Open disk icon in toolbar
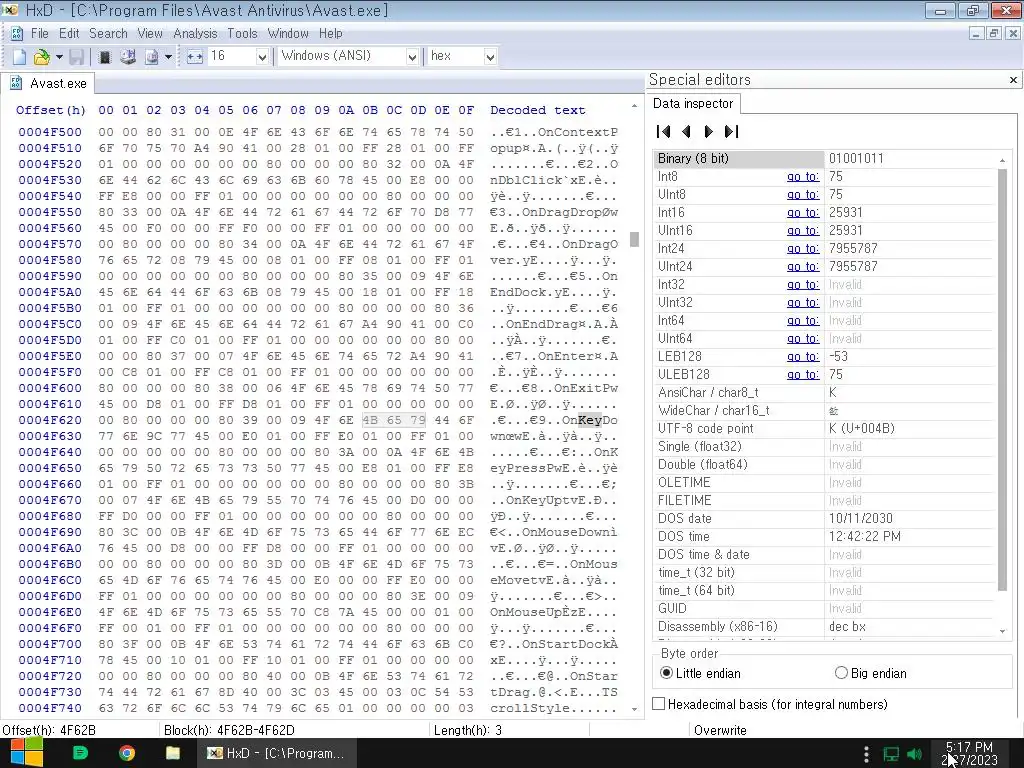Image resolution: width=1024 pixels, height=768 pixels. [128, 57]
